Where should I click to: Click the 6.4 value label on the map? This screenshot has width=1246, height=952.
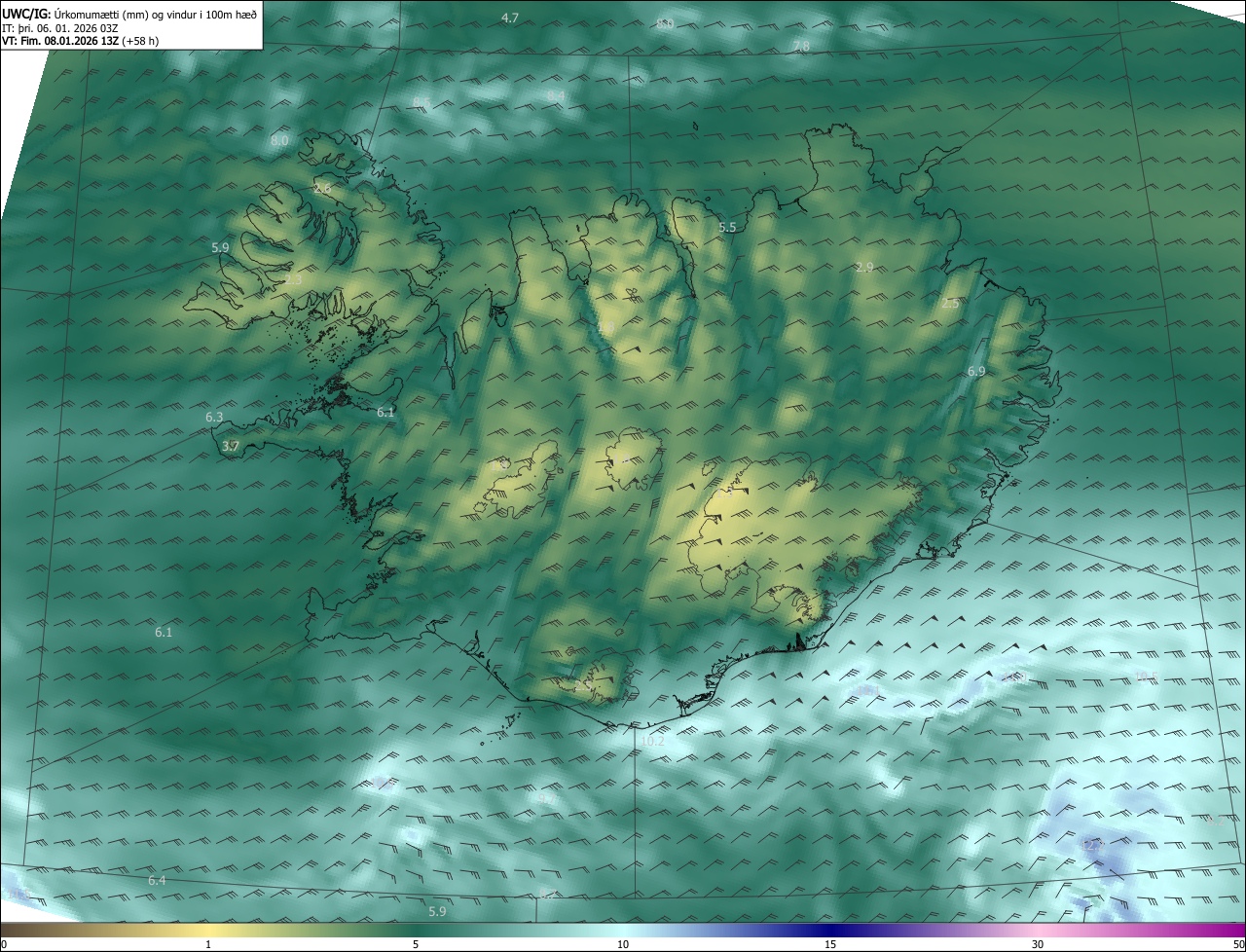point(157,881)
